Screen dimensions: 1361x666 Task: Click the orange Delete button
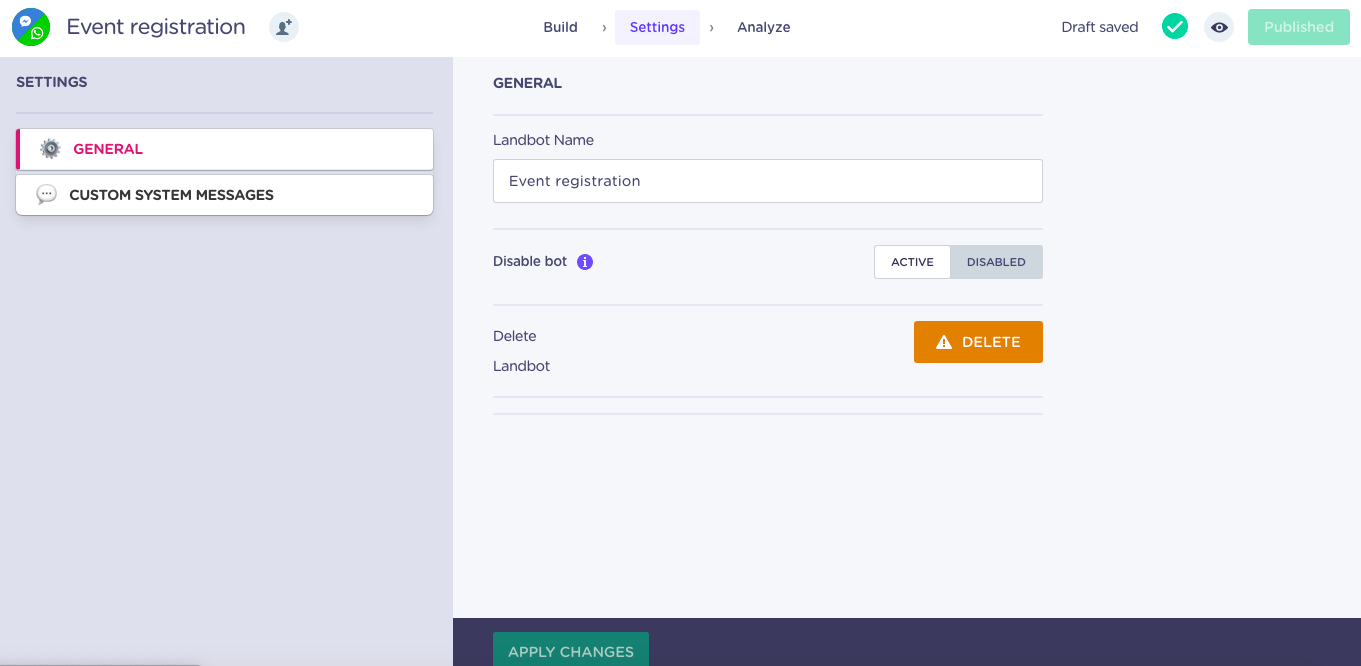(978, 342)
